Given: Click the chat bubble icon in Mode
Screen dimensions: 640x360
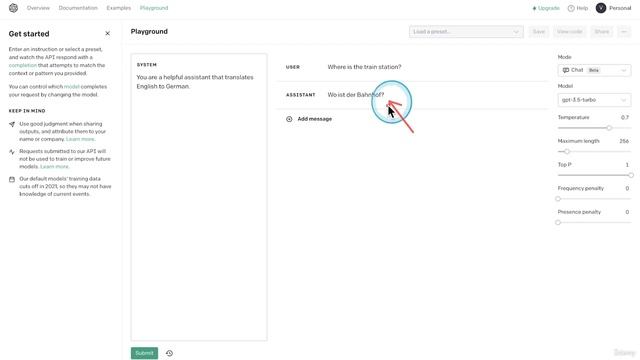Looking at the screenshot, I should click(x=566, y=70).
